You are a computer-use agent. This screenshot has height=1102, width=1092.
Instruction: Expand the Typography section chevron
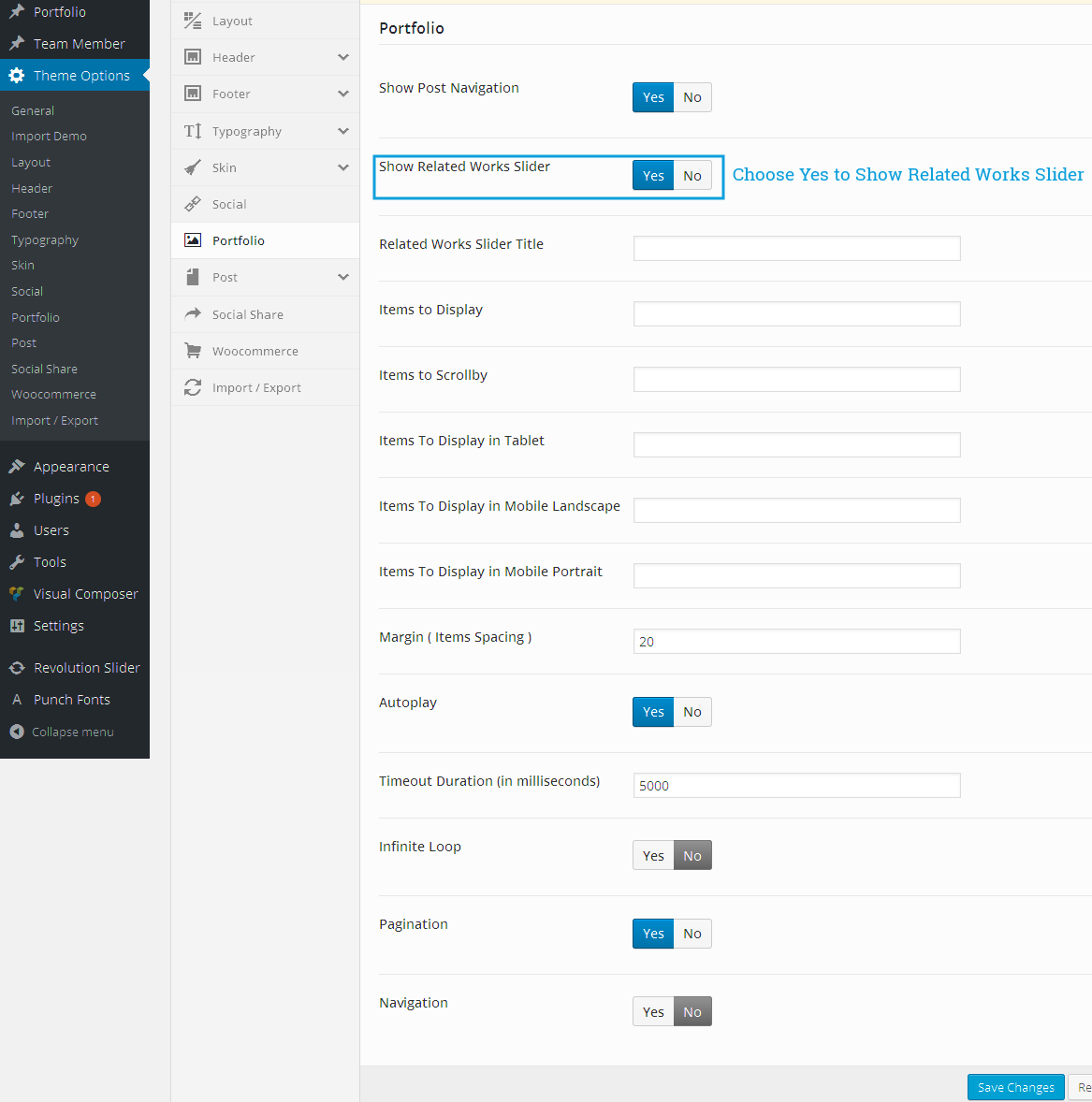[343, 131]
